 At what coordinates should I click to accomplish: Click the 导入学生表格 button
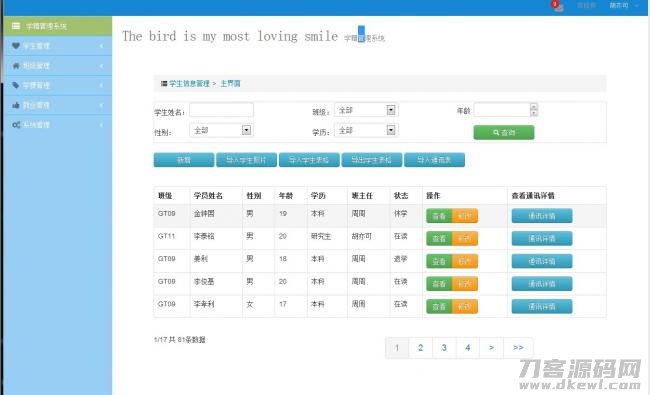309,160
